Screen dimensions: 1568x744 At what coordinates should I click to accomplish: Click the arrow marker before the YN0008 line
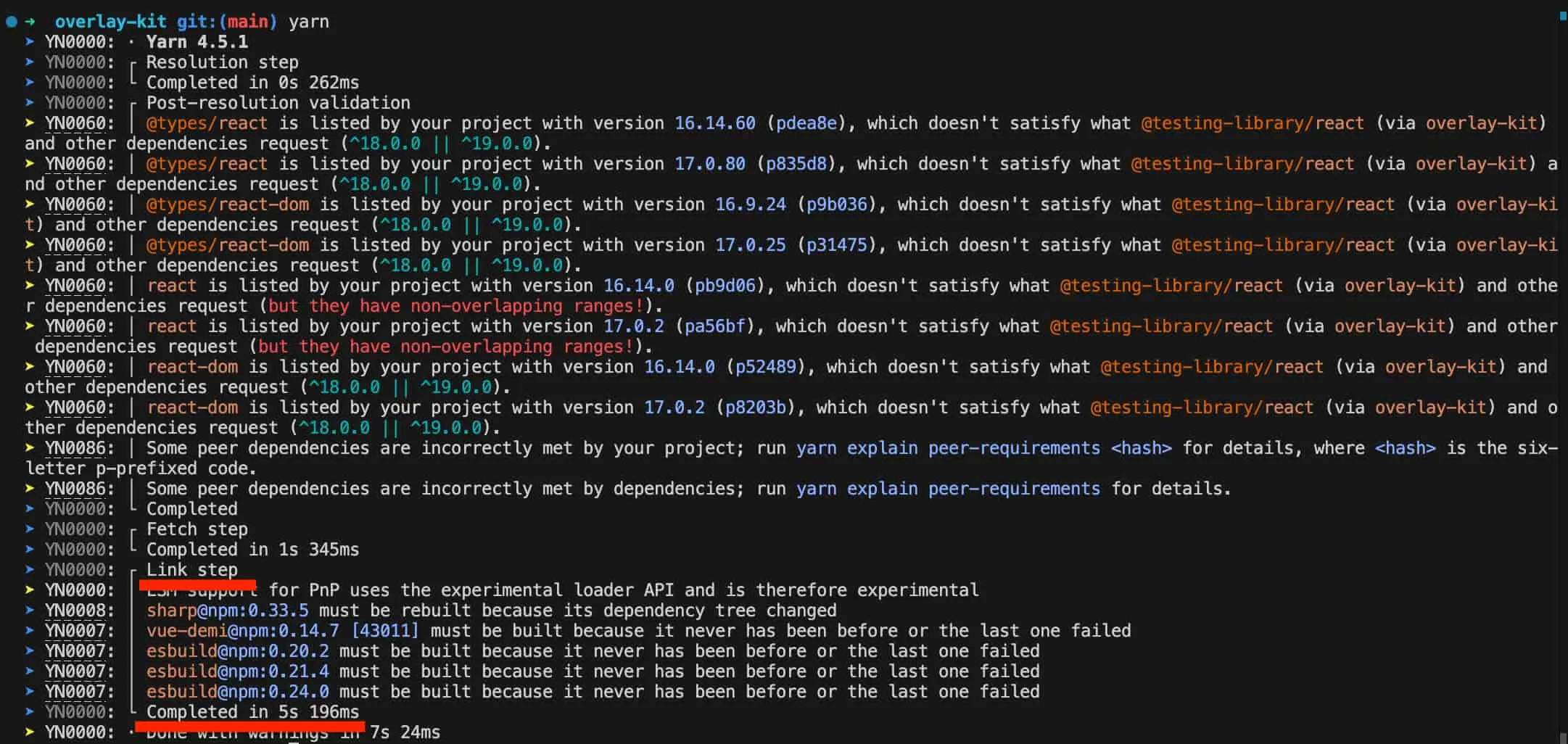pyautogui.click(x=30, y=611)
